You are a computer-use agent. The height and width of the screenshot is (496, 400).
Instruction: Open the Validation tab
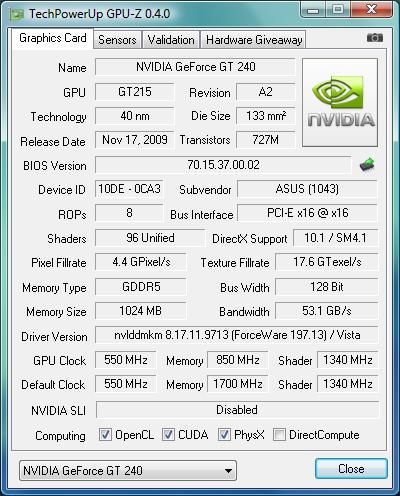[x=171, y=40]
